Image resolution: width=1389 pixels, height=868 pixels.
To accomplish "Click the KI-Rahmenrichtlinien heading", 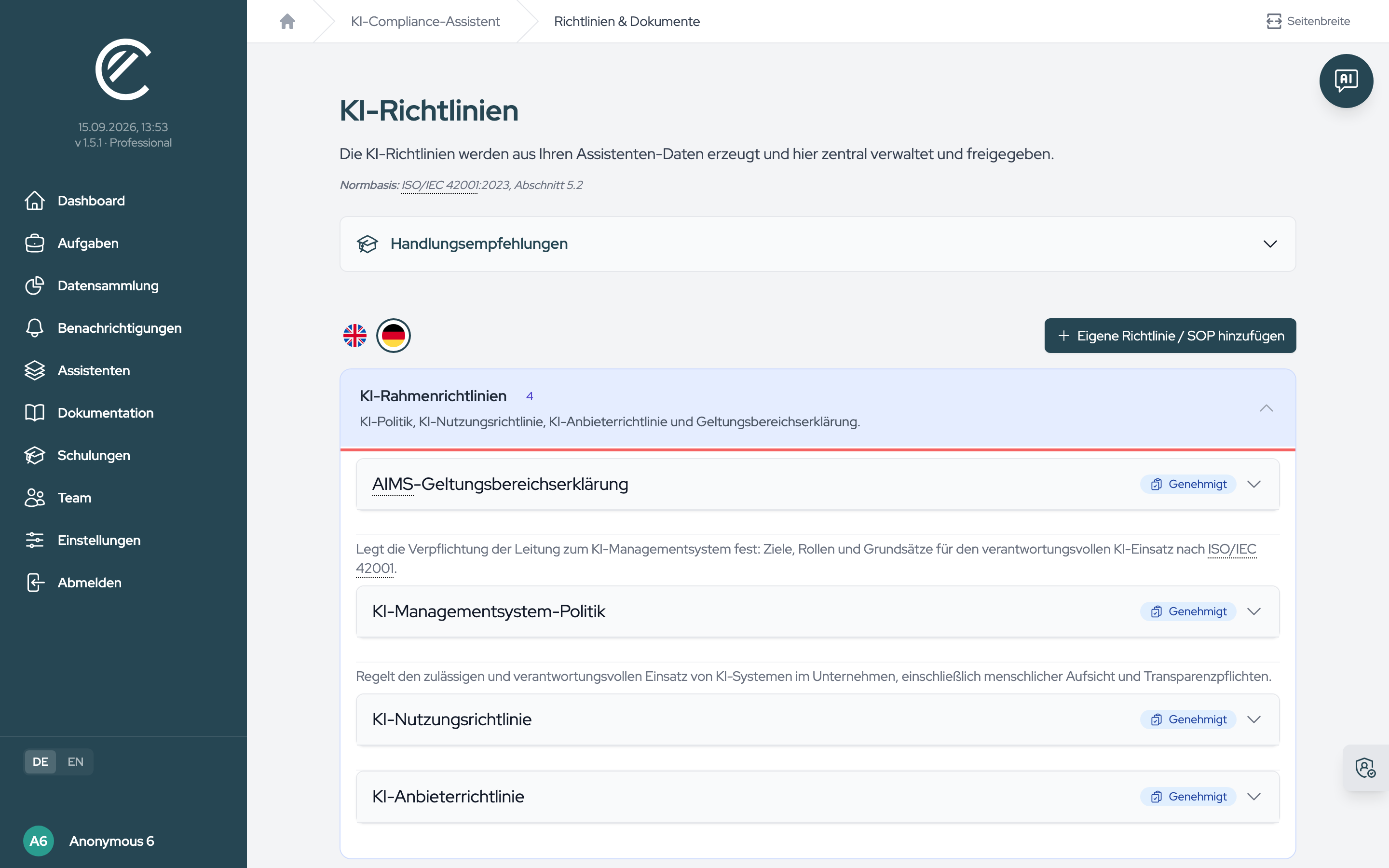I will (x=433, y=396).
